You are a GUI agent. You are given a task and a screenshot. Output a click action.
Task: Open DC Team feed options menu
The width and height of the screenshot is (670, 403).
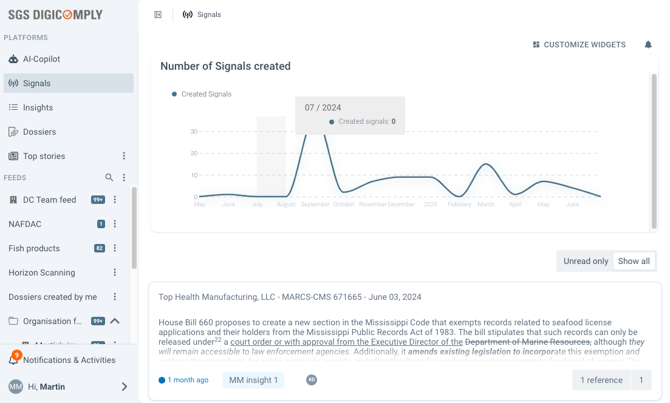click(x=115, y=200)
